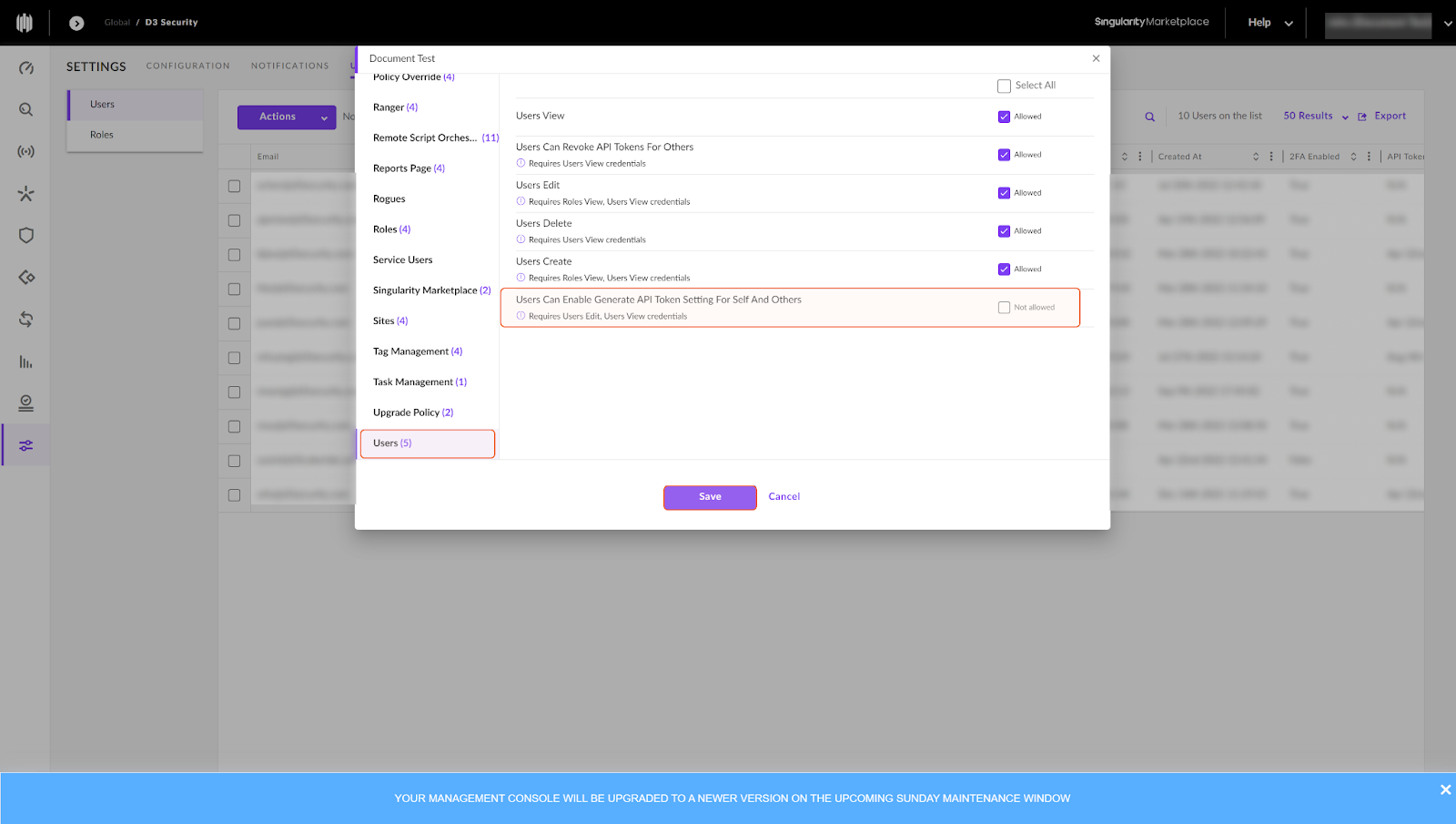Open the Visibility search icon in sidebar
Viewport: 1456px width, 824px height.
(x=26, y=109)
